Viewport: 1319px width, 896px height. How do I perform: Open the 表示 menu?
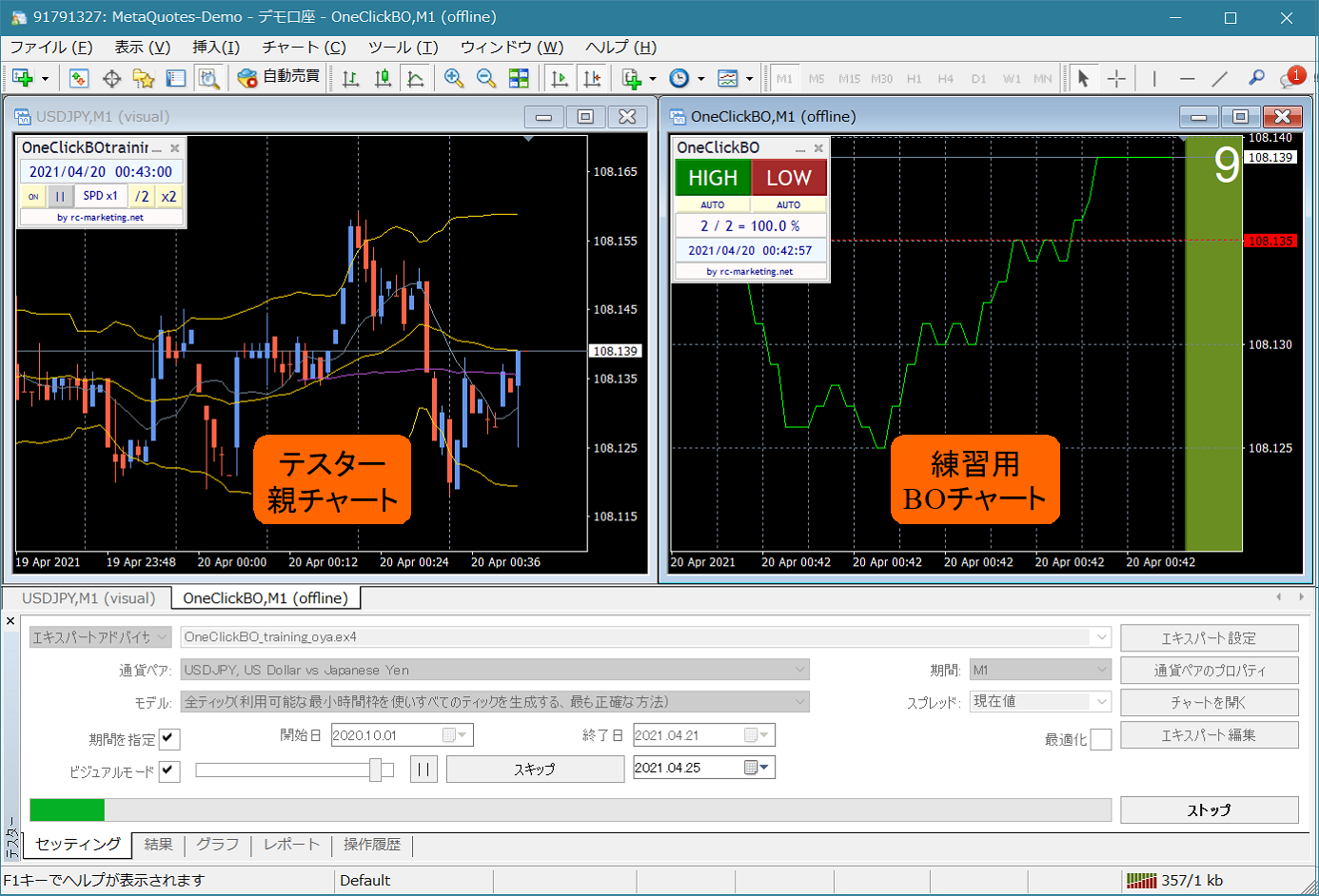coord(142,47)
